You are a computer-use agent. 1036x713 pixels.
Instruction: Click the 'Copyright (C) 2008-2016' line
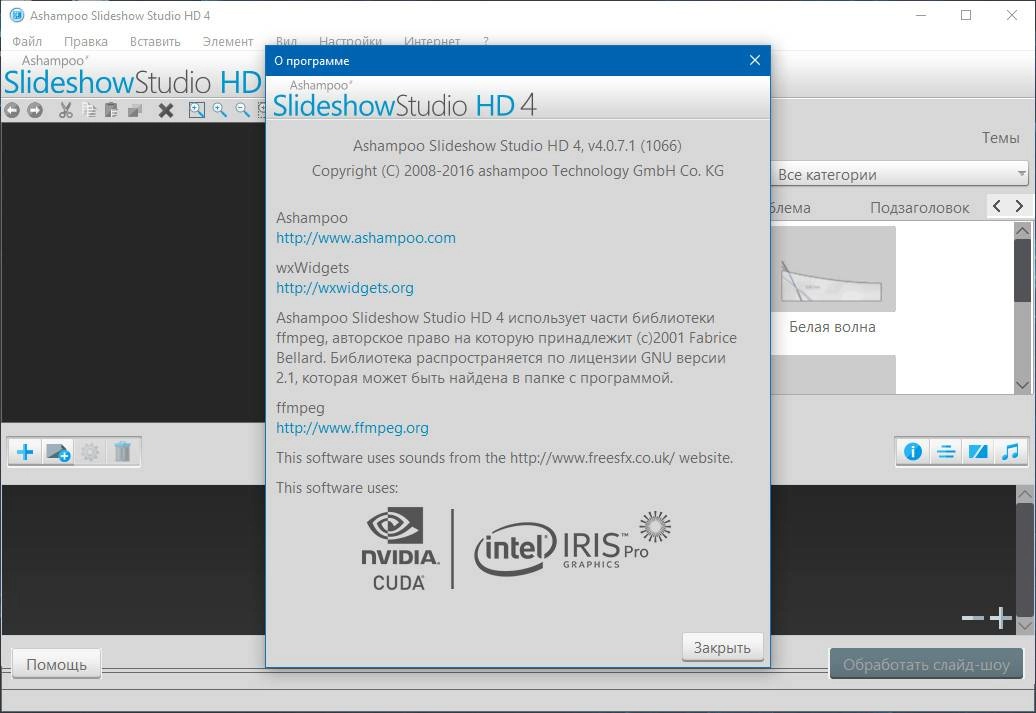(517, 171)
